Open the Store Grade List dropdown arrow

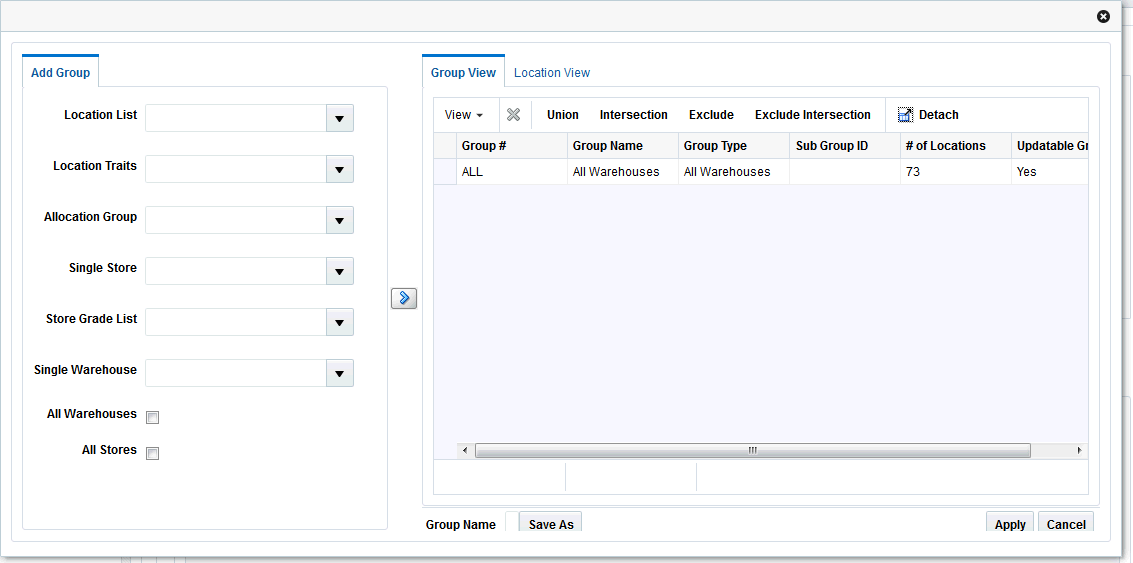(x=340, y=322)
